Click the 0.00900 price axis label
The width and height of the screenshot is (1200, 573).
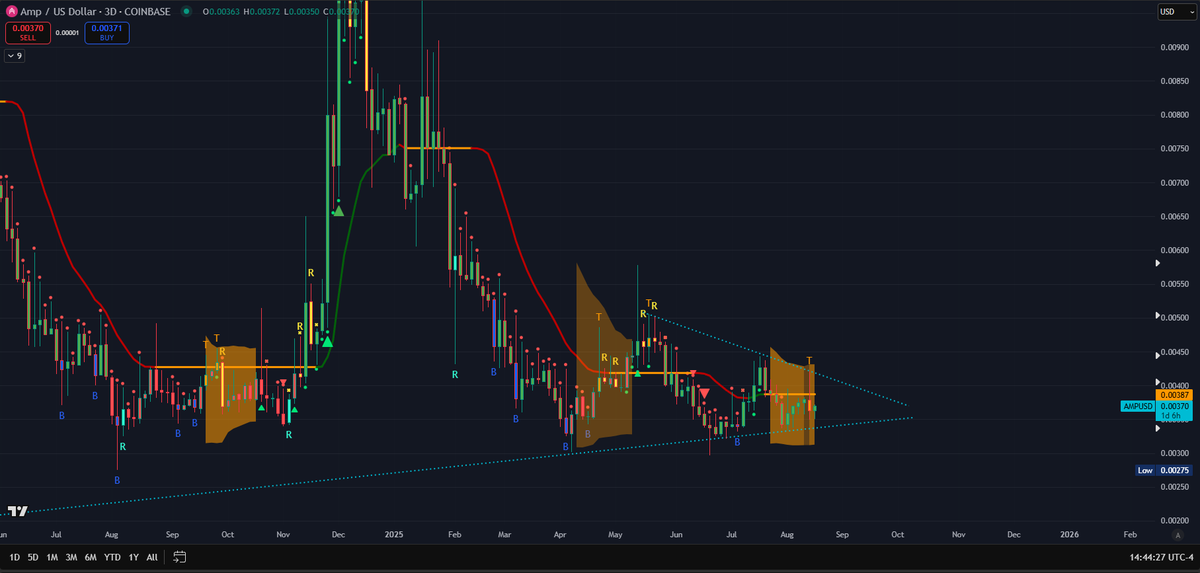pos(1174,46)
